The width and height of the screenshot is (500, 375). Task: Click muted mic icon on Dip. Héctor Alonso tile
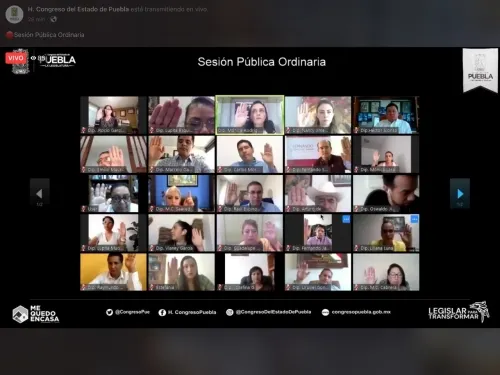tap(357, 130)
